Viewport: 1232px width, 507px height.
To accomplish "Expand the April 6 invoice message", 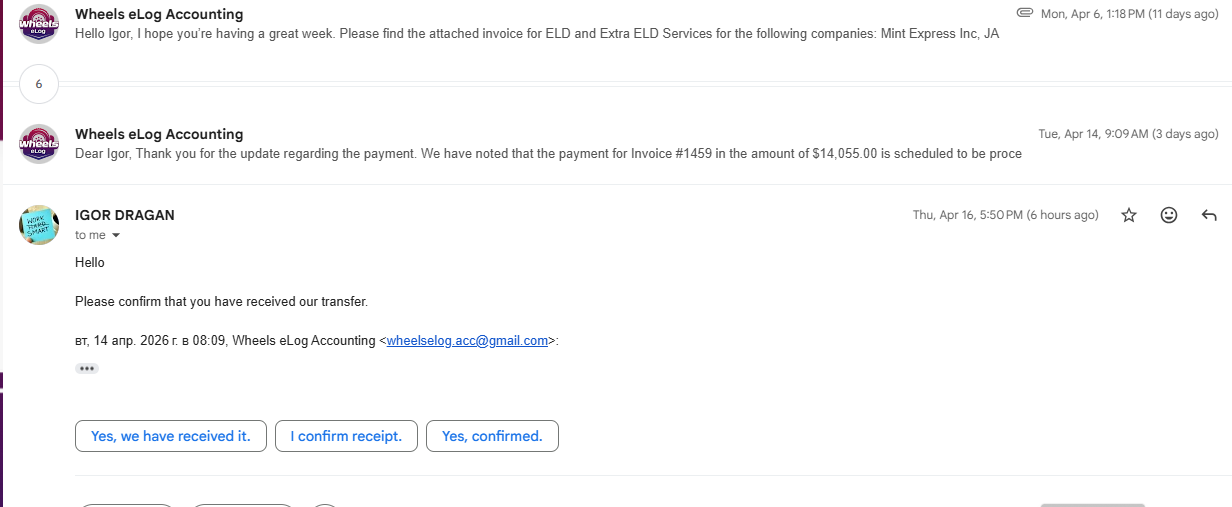I will coord(537,34).
